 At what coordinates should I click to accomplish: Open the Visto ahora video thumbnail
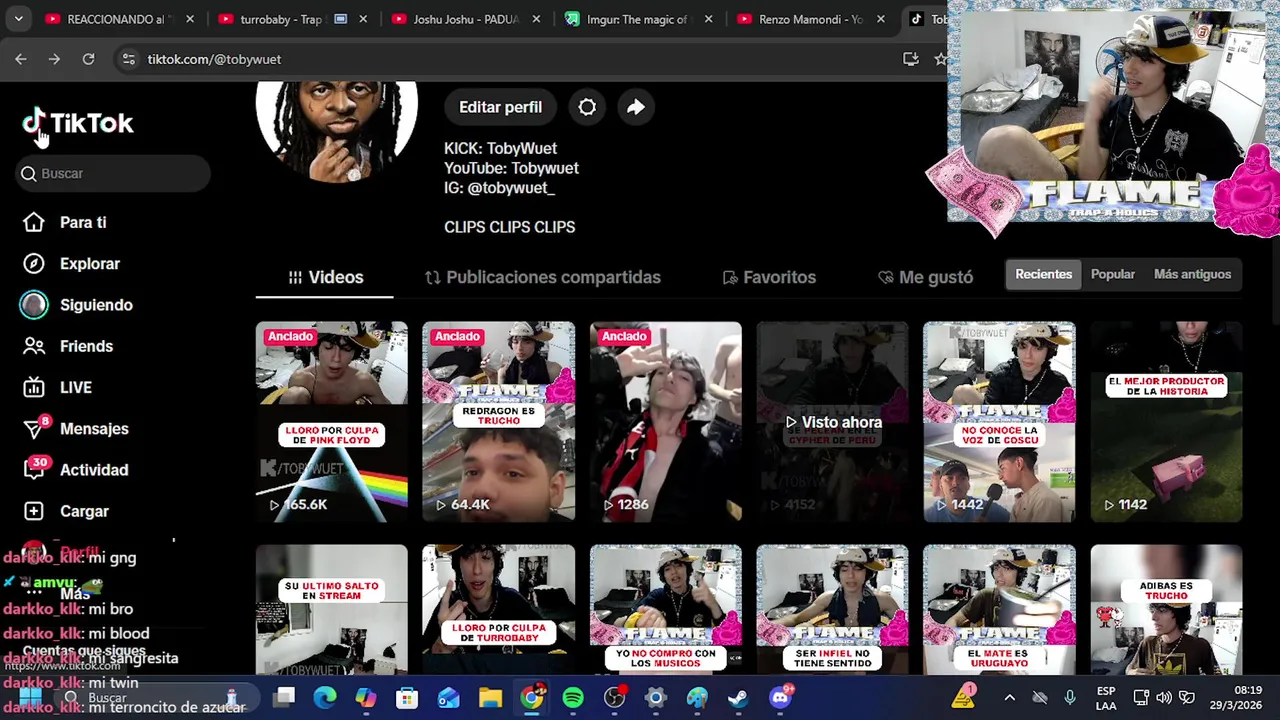(833, 422)
